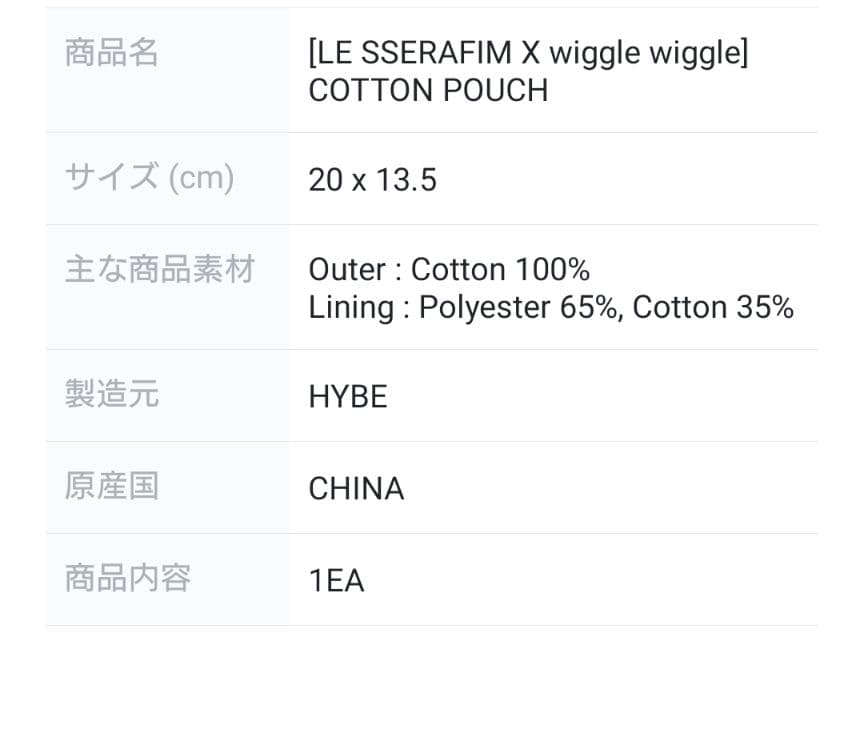Click the CHINA country of origin value

[356, 489]
